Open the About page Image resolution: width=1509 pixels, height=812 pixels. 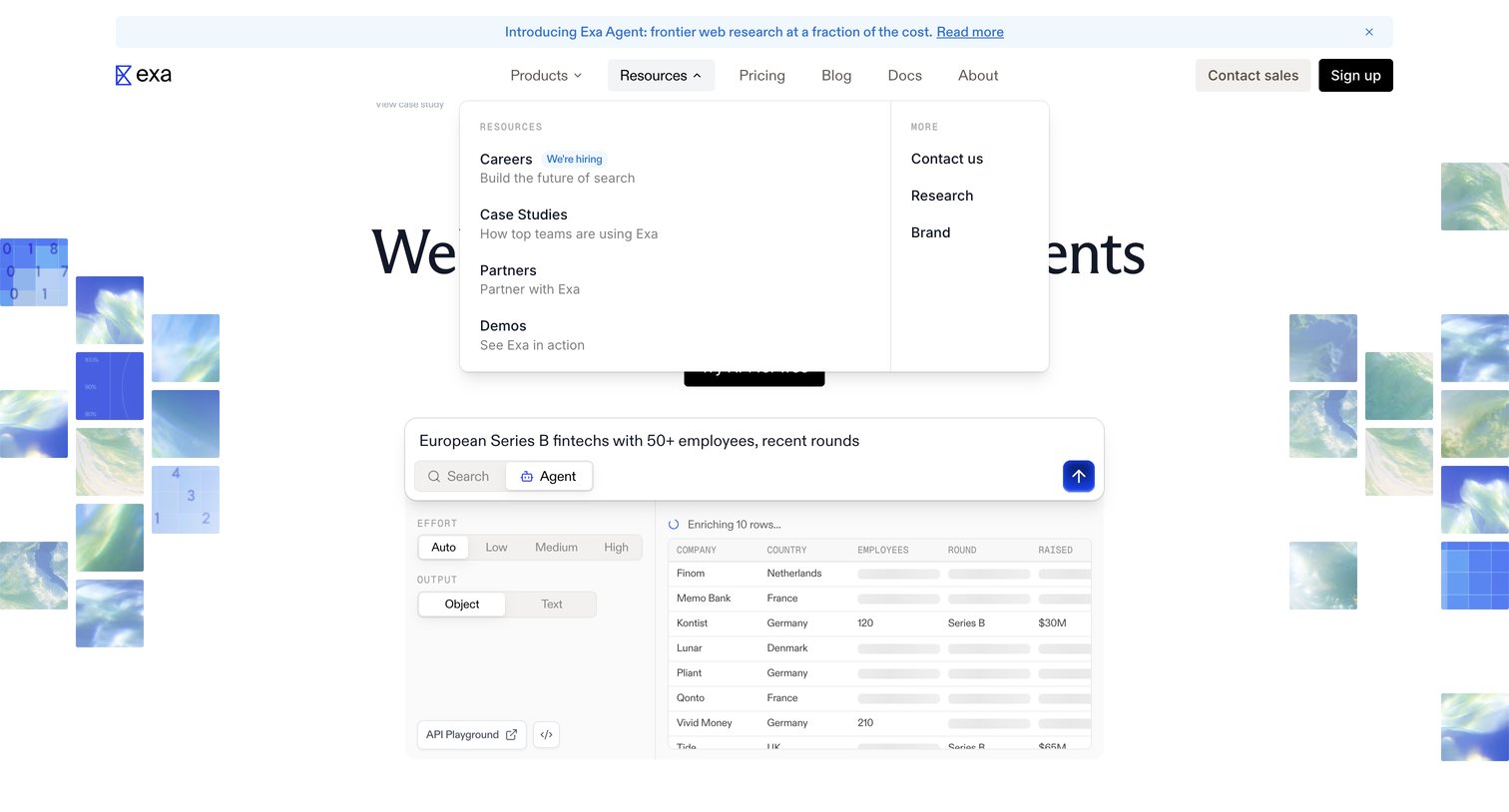tap(978, 76)
